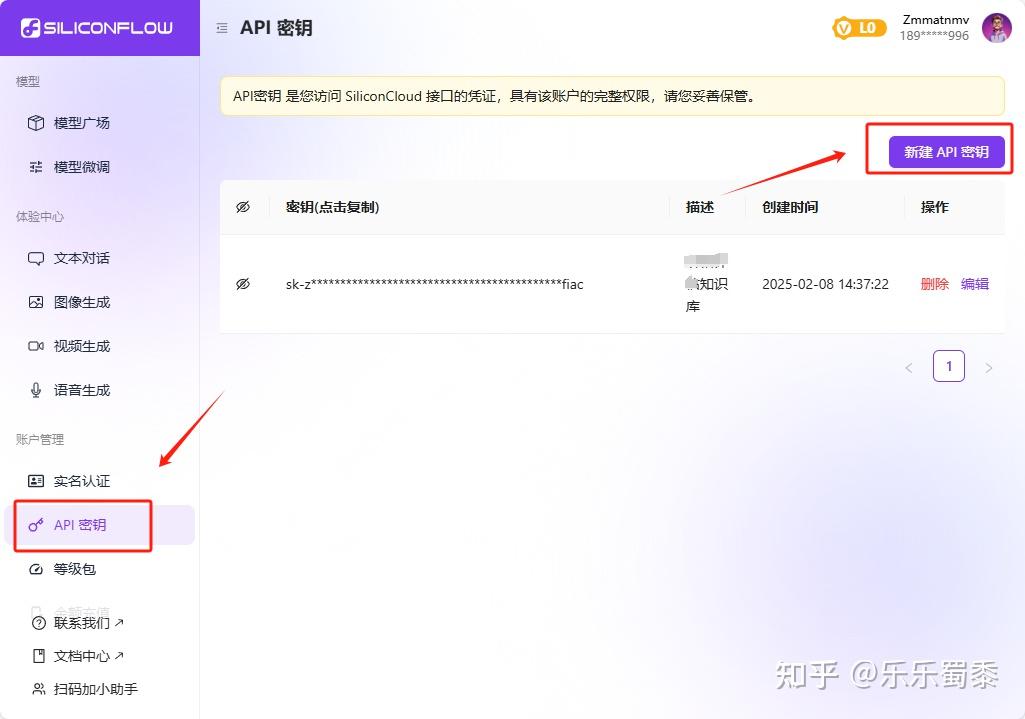Click the gauge icon beside 等级包
1025x719 pixels.
[36, 569]
